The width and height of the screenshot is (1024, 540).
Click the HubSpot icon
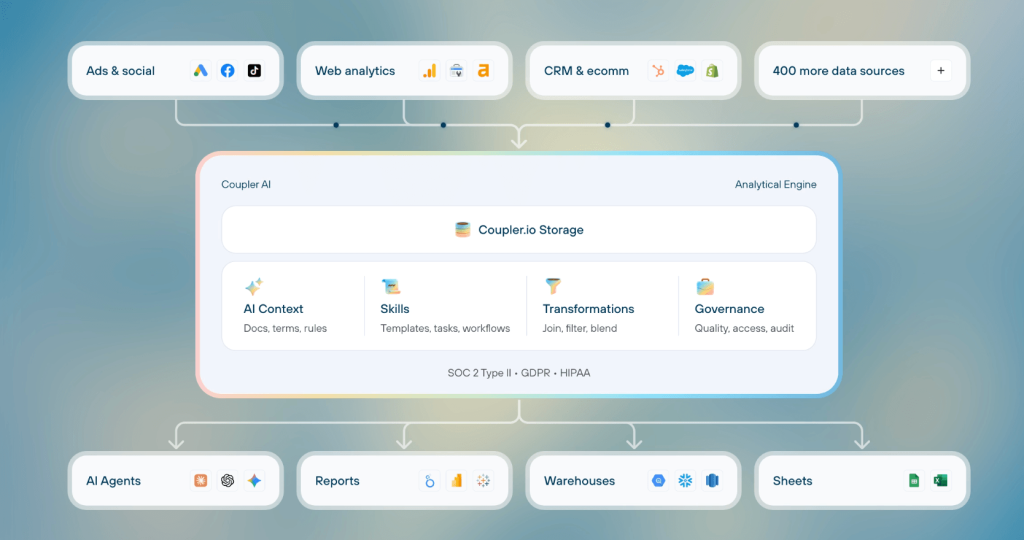[x=658, y=71]
